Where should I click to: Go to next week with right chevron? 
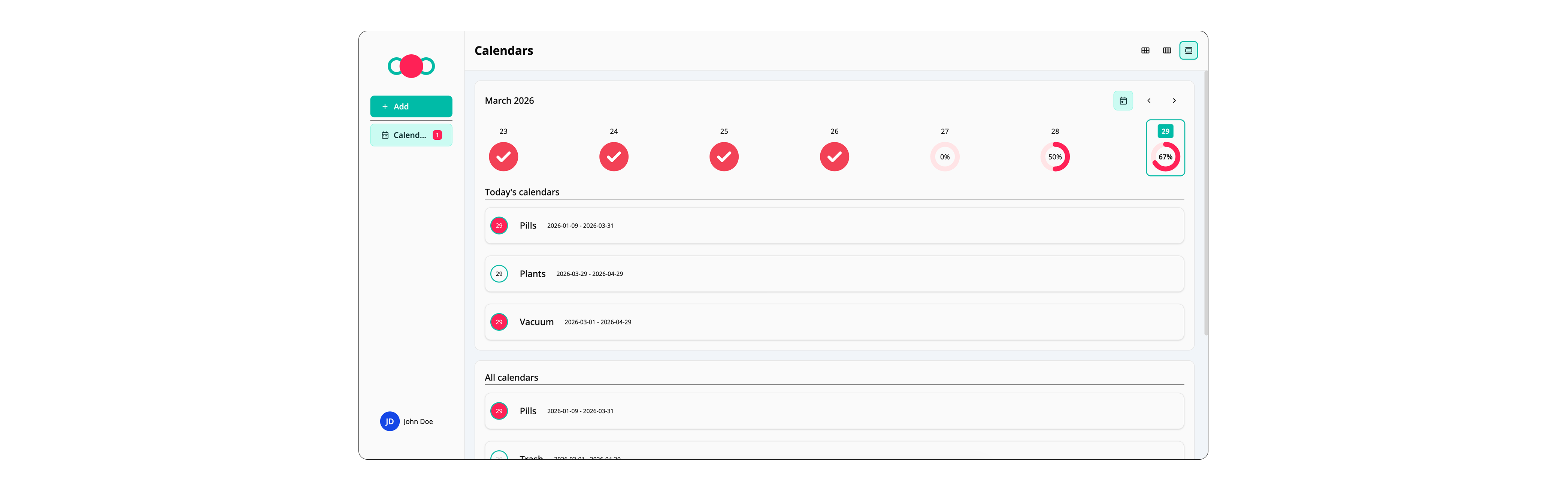pyautogui.click(x=1174, y=101)
